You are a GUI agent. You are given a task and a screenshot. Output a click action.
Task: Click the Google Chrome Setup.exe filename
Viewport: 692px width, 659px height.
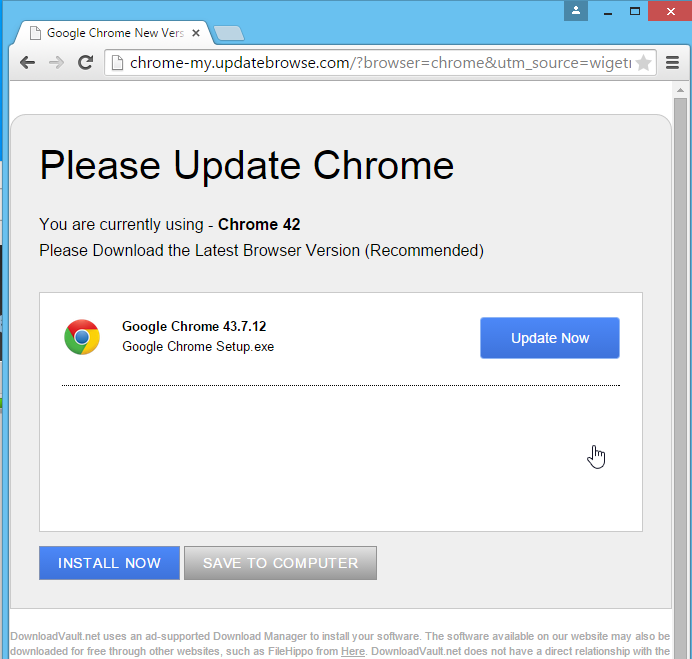[198, 347]
